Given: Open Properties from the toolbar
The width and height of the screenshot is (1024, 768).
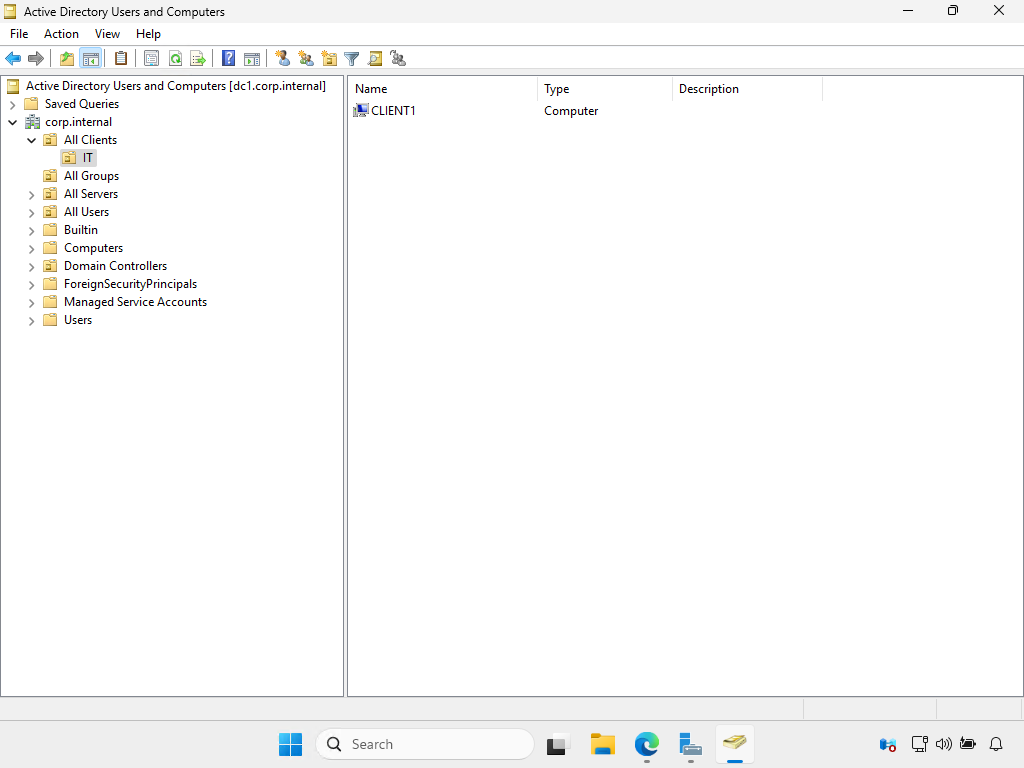Looking at the screenshot, I should pos(152,59).
